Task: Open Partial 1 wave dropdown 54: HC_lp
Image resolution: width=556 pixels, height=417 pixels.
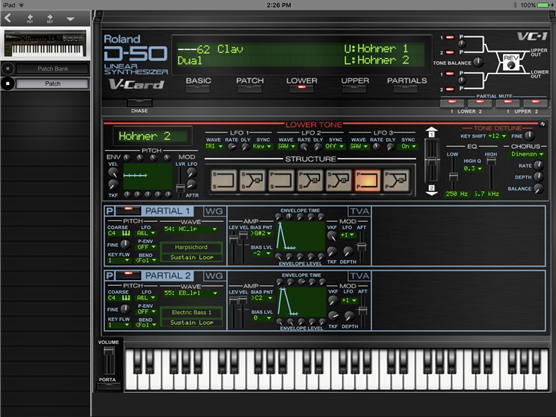Action: pos(190,229)
